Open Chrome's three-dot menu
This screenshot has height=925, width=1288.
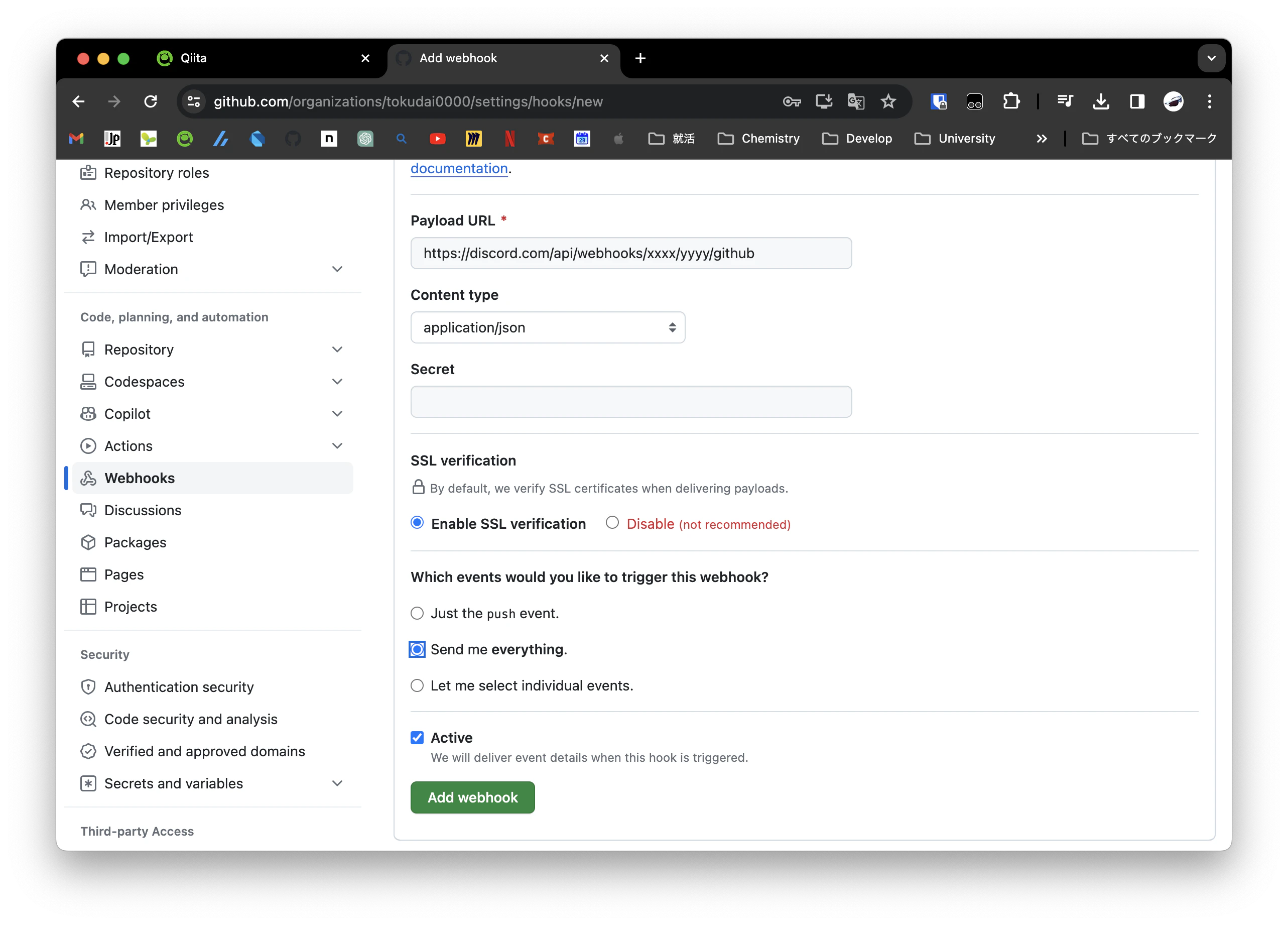coord(1209,102)
